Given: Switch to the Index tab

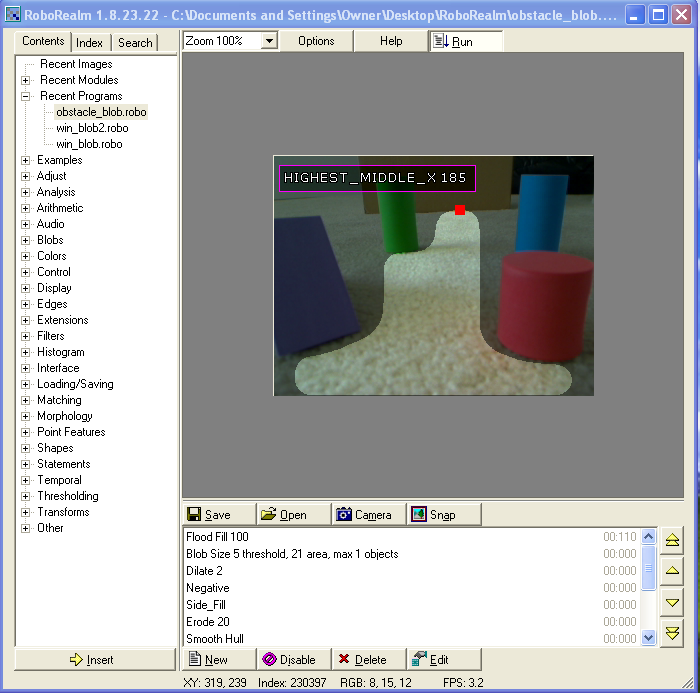Looking at the screenshot, I should pos(89,43).
